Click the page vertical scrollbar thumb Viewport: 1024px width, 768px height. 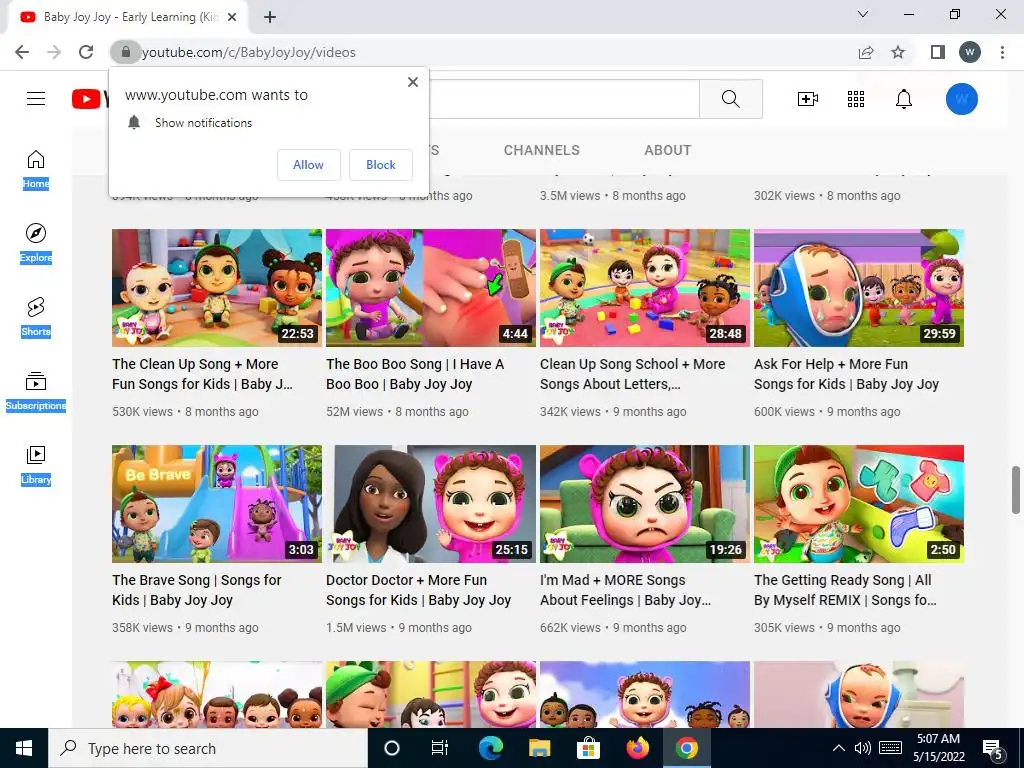(x=1016, y=490)
